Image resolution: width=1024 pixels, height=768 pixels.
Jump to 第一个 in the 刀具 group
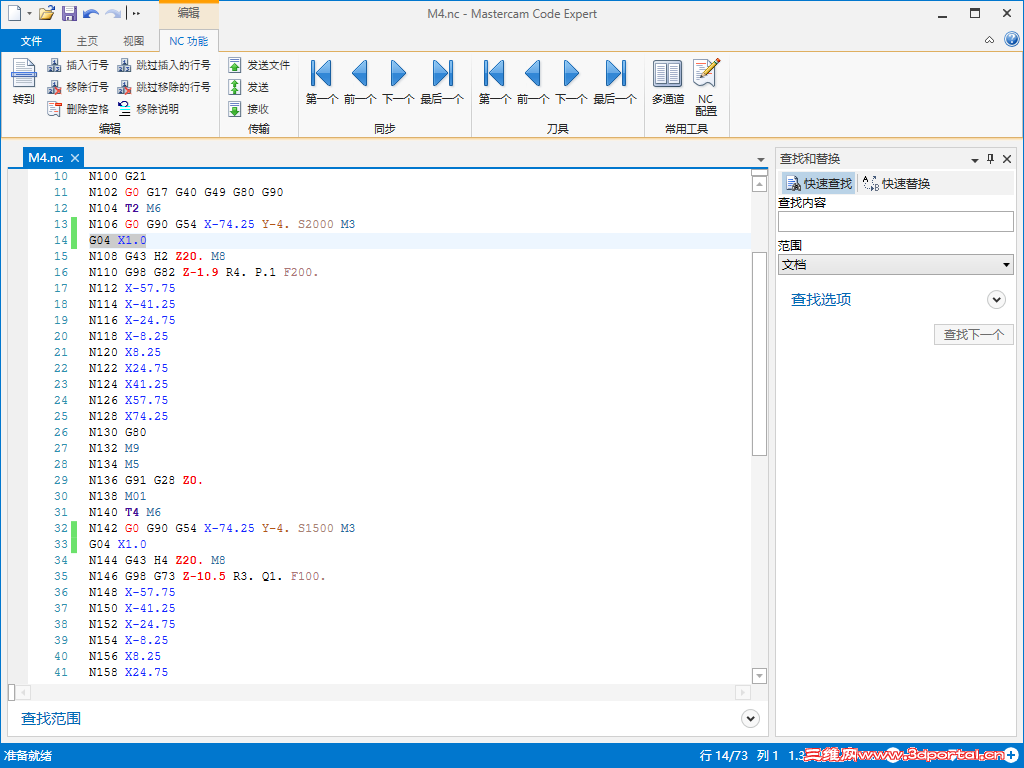(x=494, y=82)
